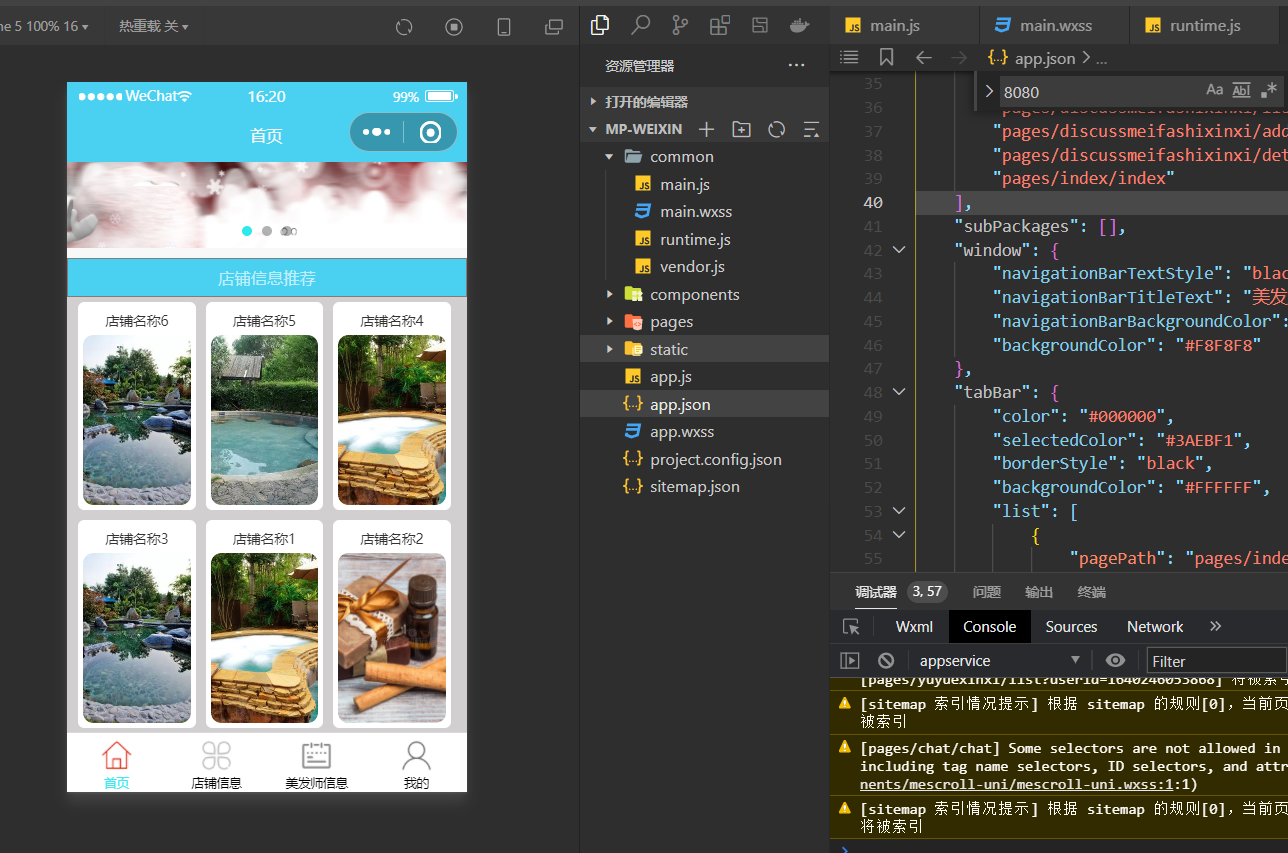Image resolution: width=1288 pixels, height=853 pixels.
Task: Click the find input containing 8080
Action: tap(1098, 91)
